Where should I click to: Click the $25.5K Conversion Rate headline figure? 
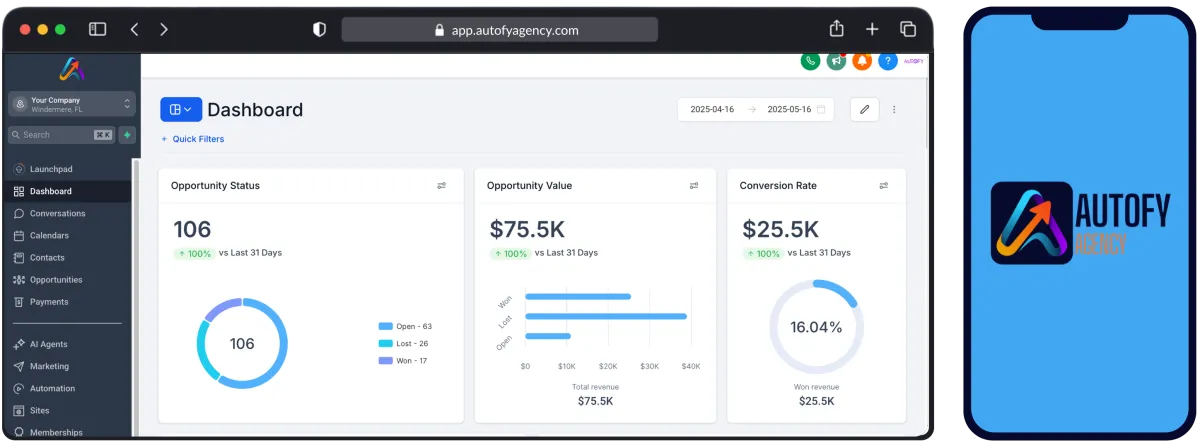coord(780,229)
